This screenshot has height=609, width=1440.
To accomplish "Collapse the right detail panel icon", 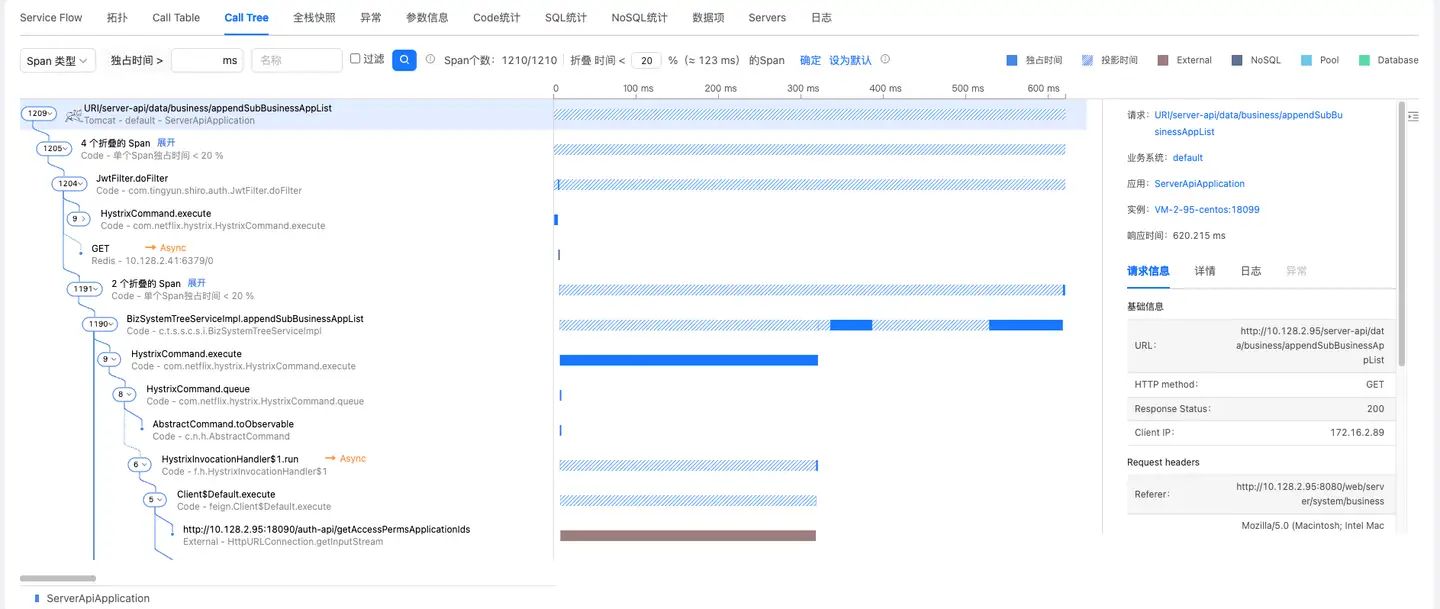I will click(1412, 117).
